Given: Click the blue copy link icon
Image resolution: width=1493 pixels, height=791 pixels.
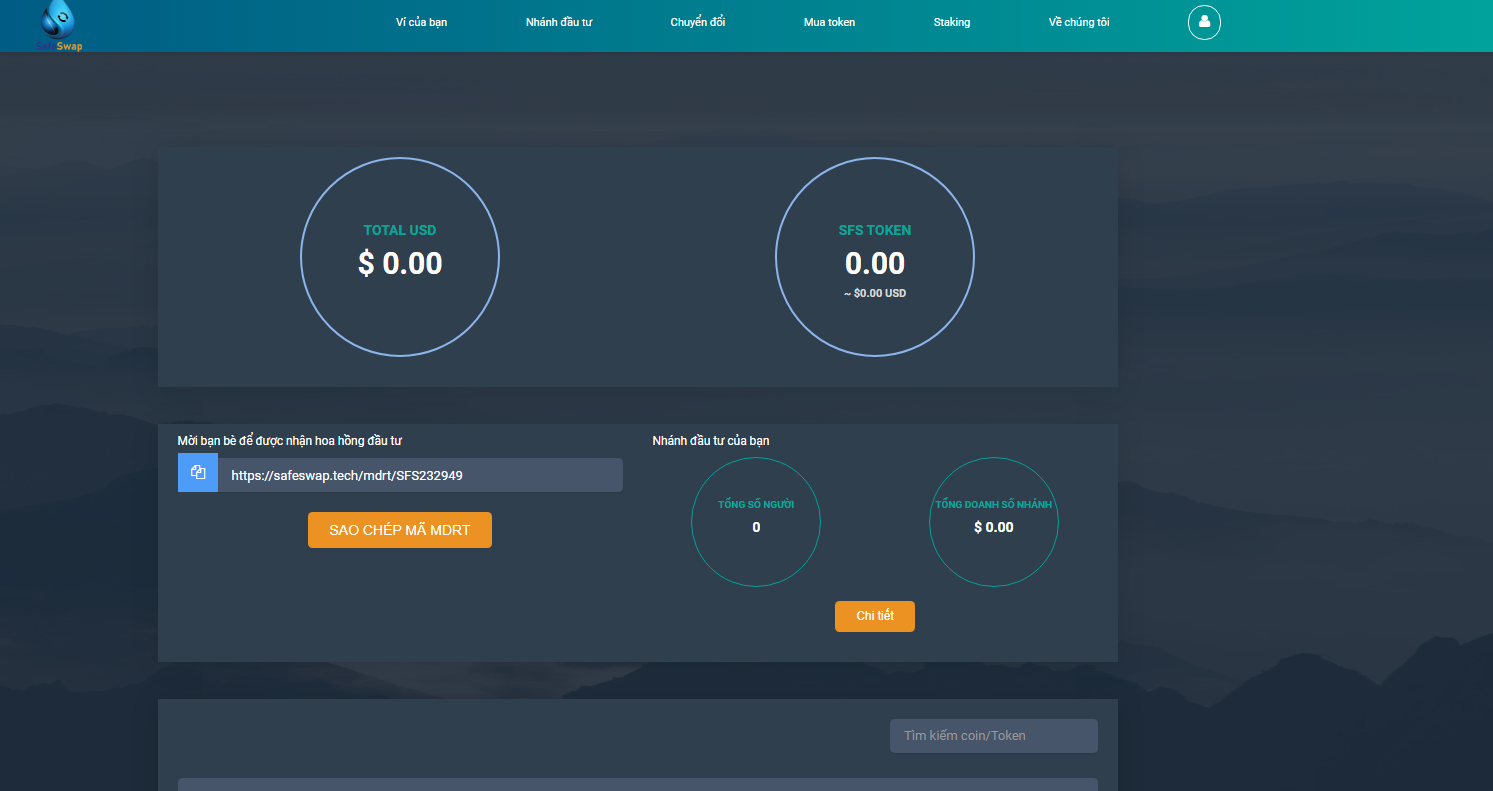Looking at the screenshot, I should [198, 473].
